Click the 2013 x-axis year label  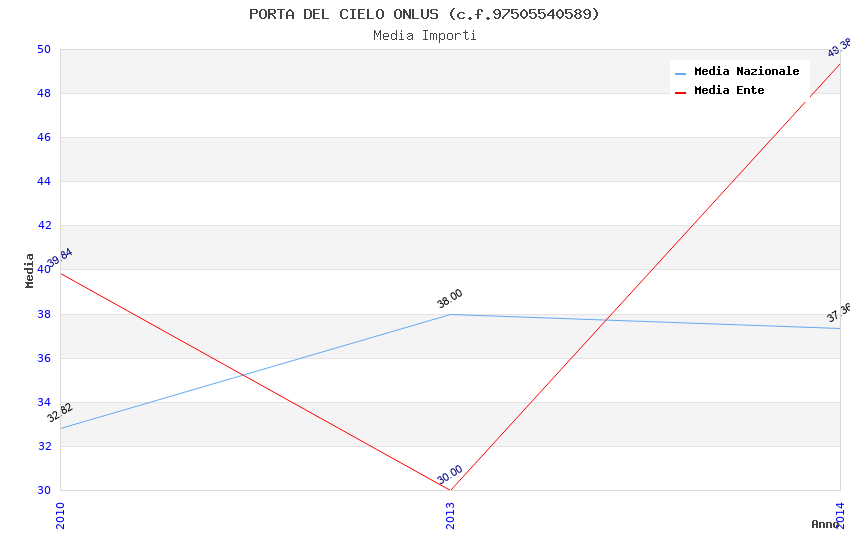450,515
